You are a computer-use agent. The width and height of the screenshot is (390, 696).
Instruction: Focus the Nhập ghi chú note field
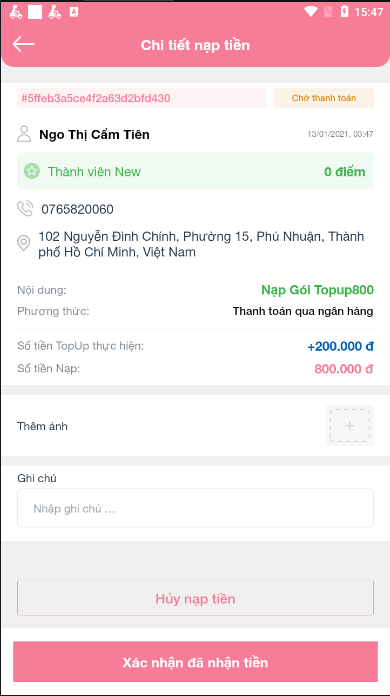195,508
